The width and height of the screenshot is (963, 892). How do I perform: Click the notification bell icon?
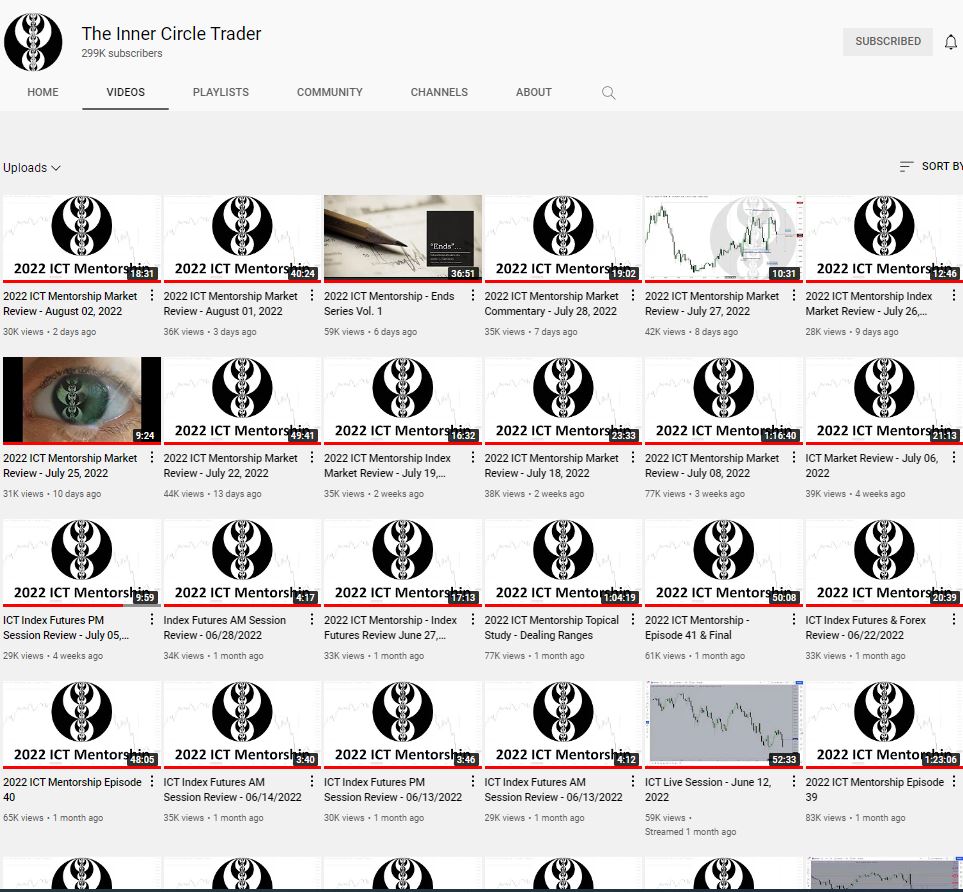[951, 42]
